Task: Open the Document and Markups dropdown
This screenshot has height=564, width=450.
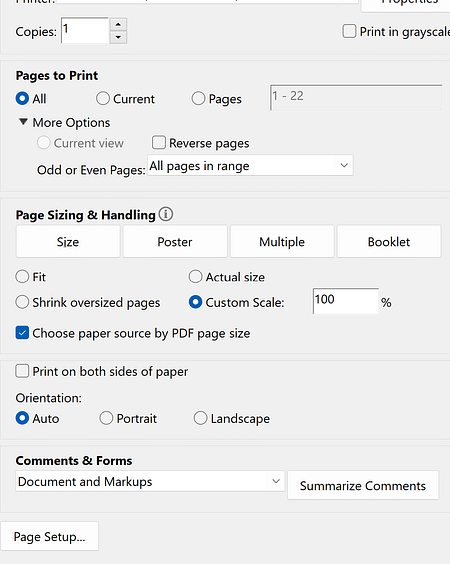Action: (150, 481)
